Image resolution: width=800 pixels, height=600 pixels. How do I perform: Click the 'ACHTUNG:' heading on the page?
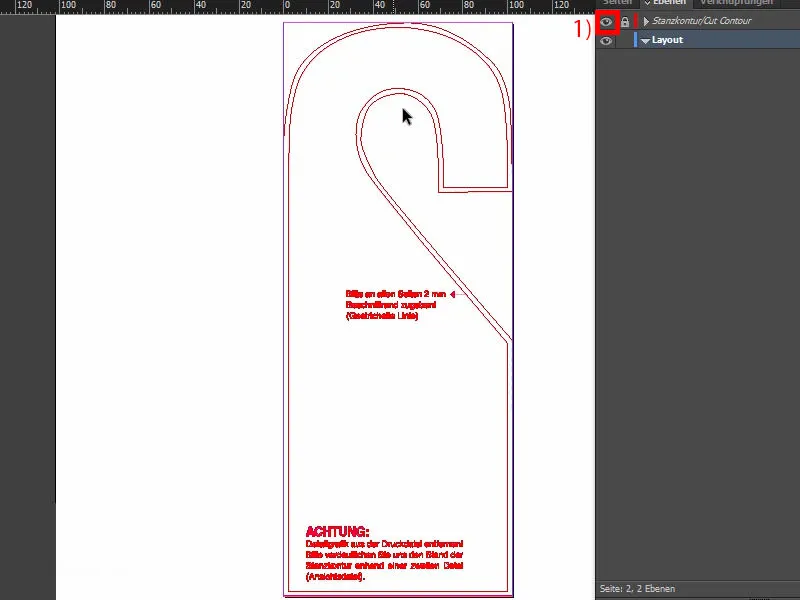[337, 532]
